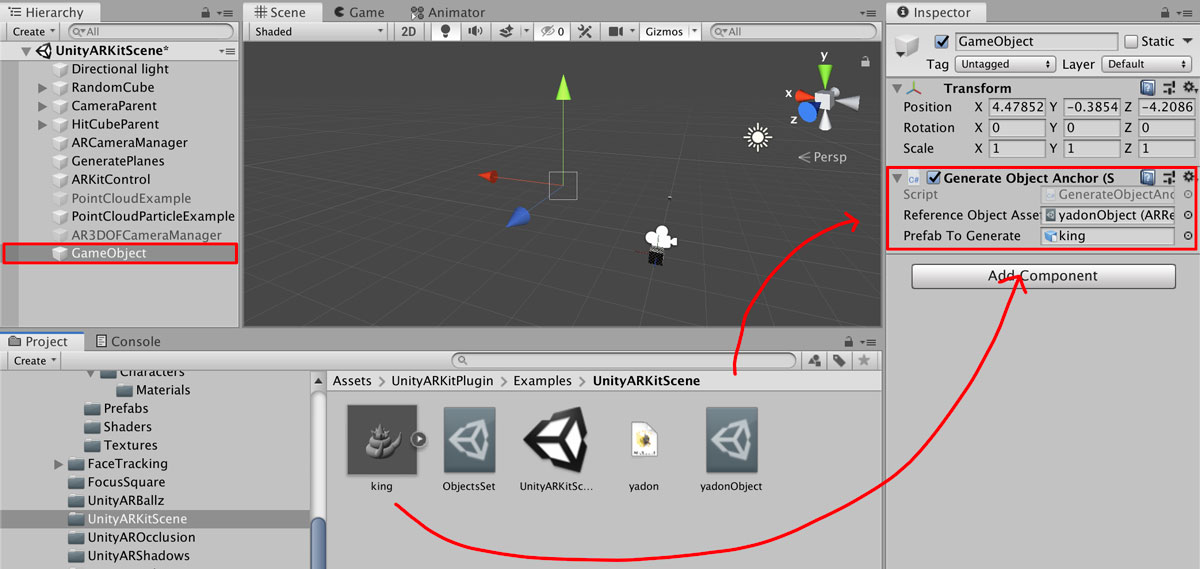The image size is (1200, 569).
Task: Open the Shaded draw mode dropdown
Action: (x=318, y=31)
